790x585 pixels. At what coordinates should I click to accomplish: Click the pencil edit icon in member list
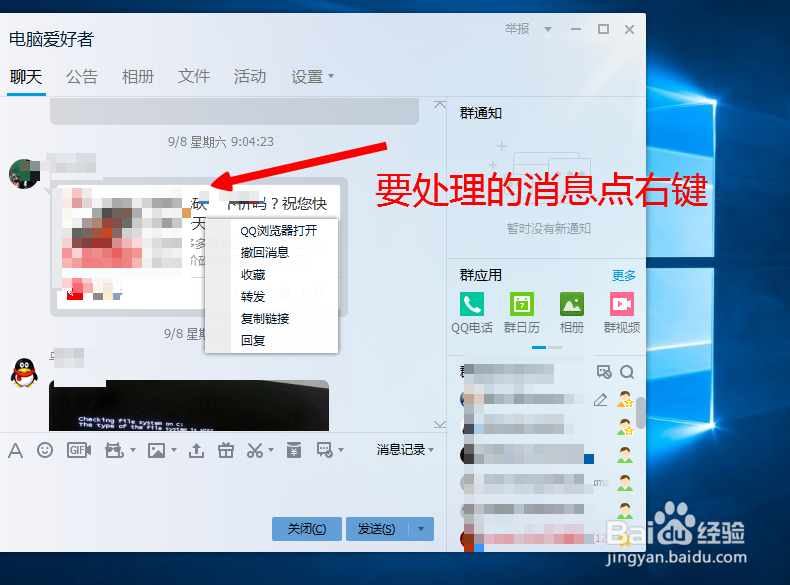click(x=600, y=400)
